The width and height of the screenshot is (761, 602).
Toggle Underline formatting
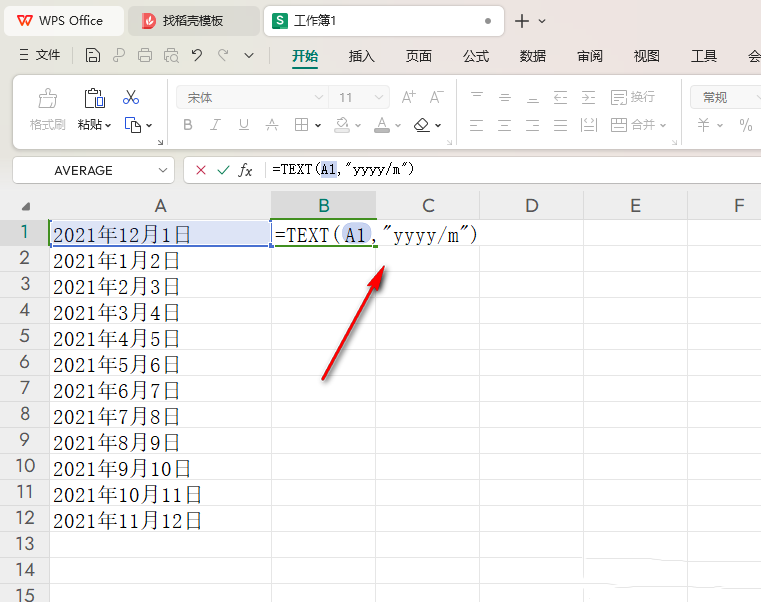[x=244, y=125]
